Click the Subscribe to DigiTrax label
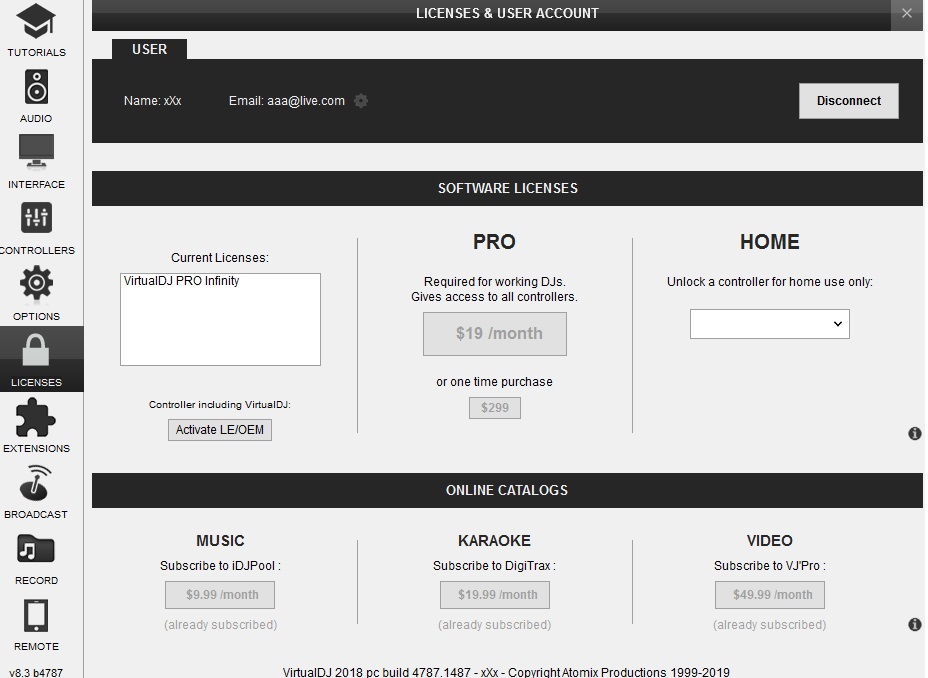928x678 pixels. coord(494,566)
